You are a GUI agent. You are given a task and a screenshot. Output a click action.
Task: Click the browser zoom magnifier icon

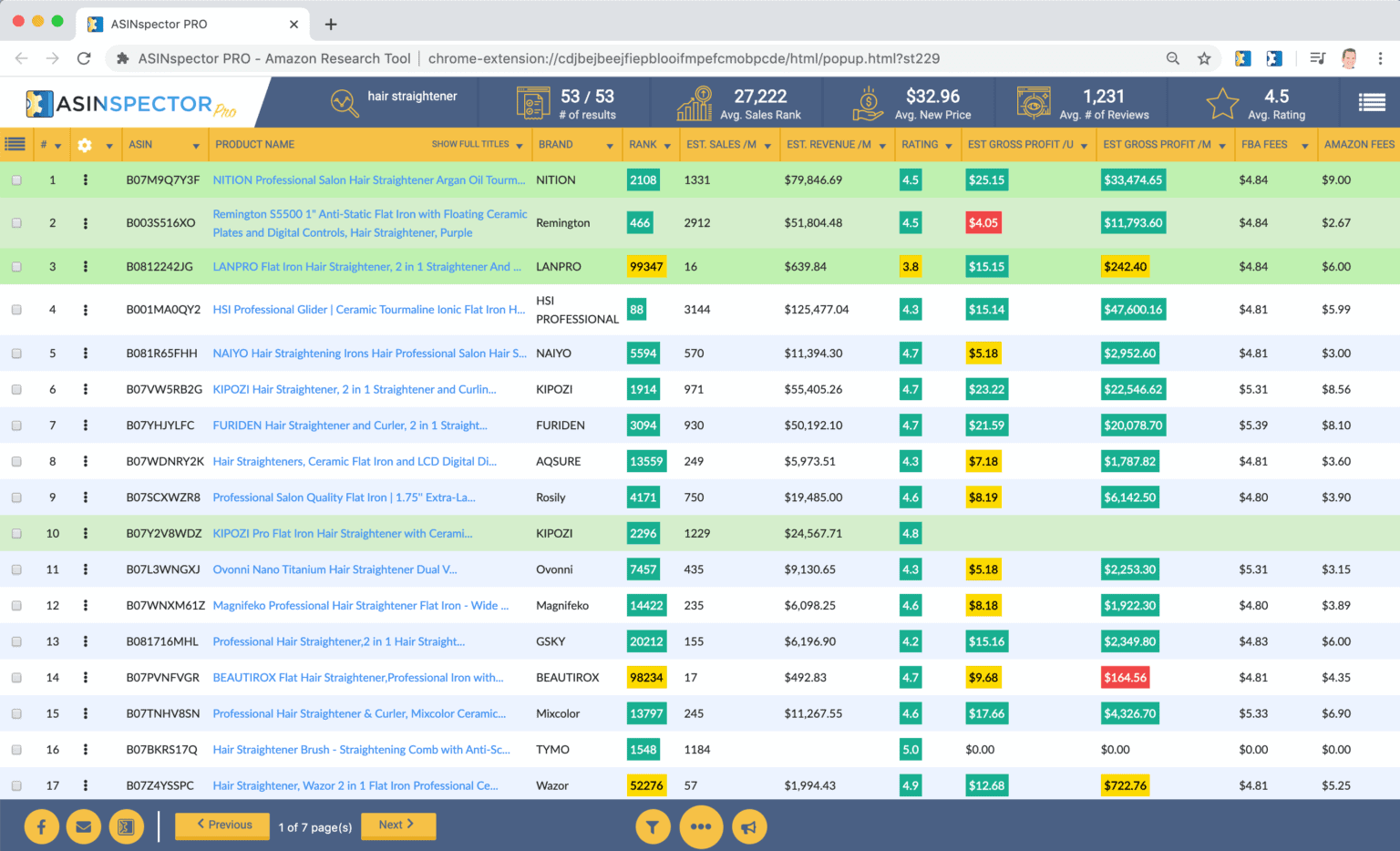pos(1173,58)
